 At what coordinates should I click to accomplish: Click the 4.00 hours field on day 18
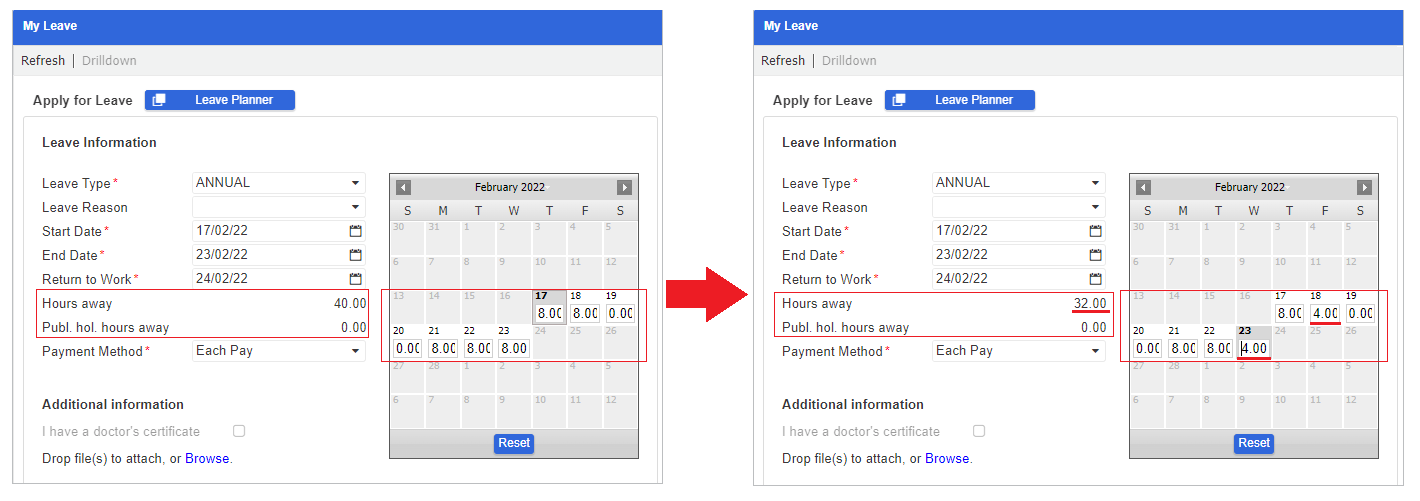coord(1325,313)
